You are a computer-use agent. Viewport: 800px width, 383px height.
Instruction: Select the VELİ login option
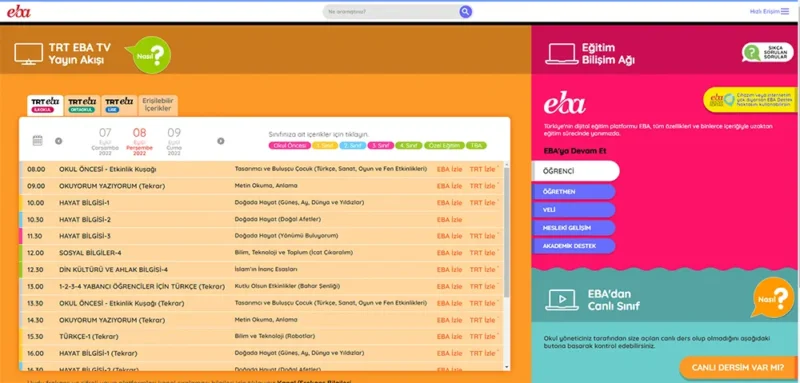pos(573,210)
